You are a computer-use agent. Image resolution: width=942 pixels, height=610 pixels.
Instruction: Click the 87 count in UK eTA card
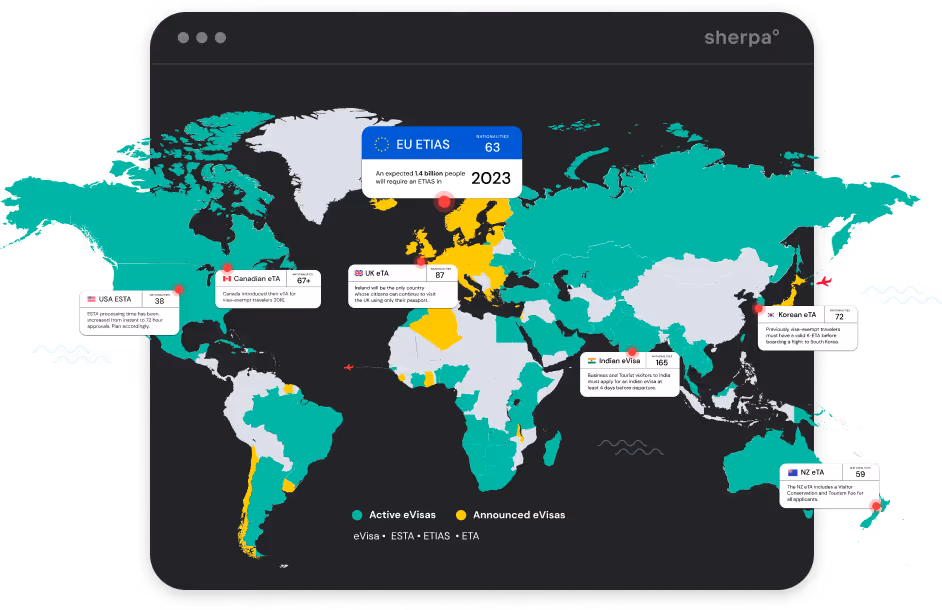click(x=440, y=275)
